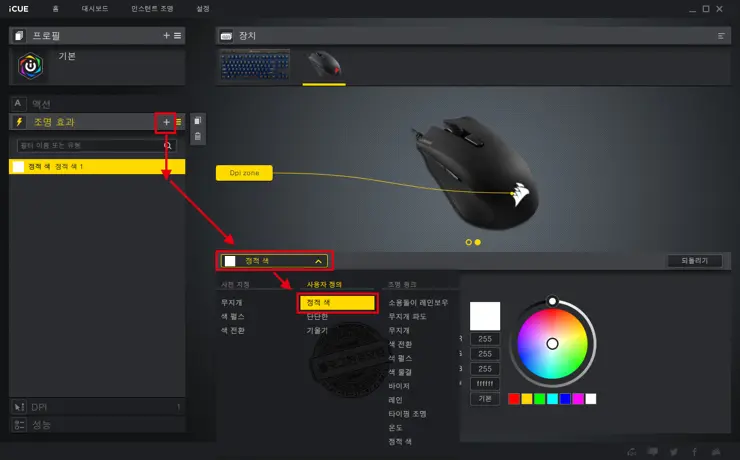
Task: Choose 타이핑 조명 lighting link effect
Action: coord(407,414)
